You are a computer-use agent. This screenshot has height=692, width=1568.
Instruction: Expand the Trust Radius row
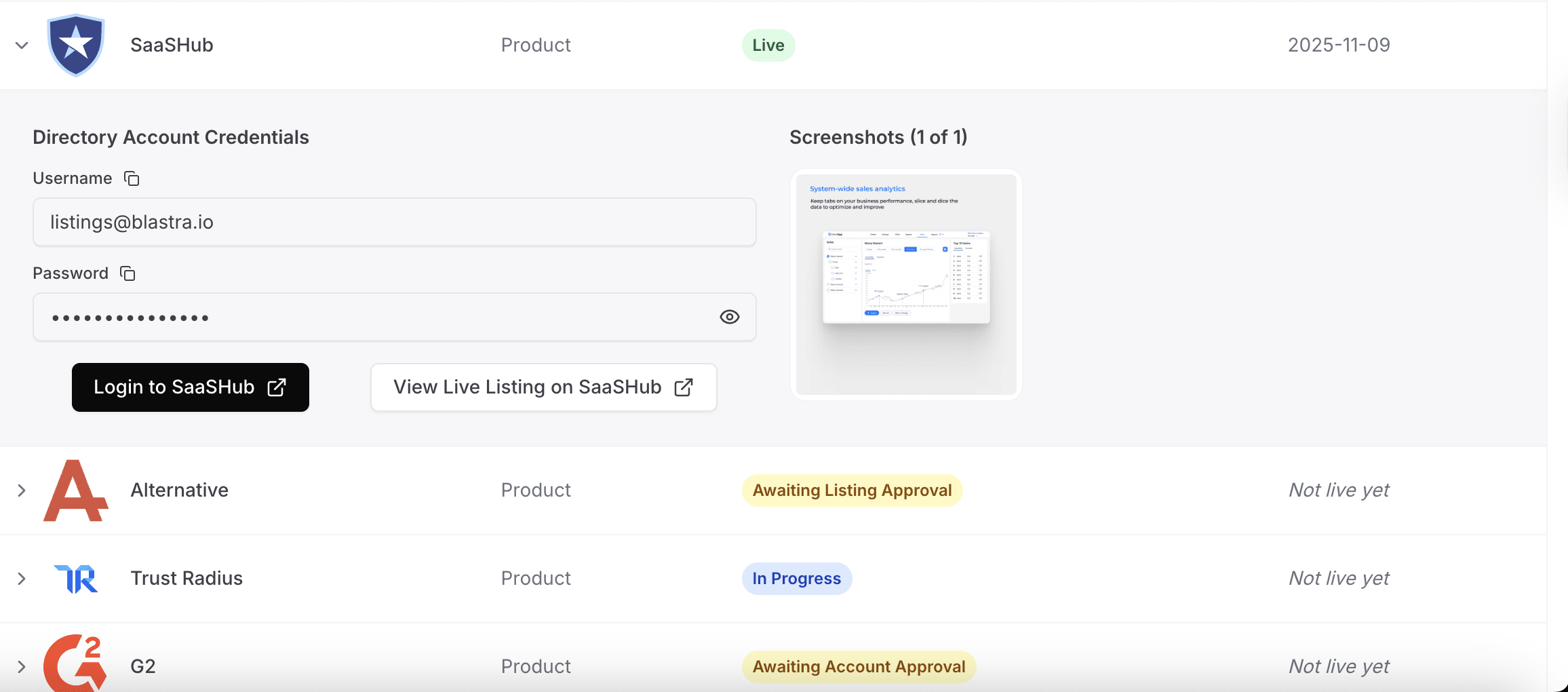[22, 579]
